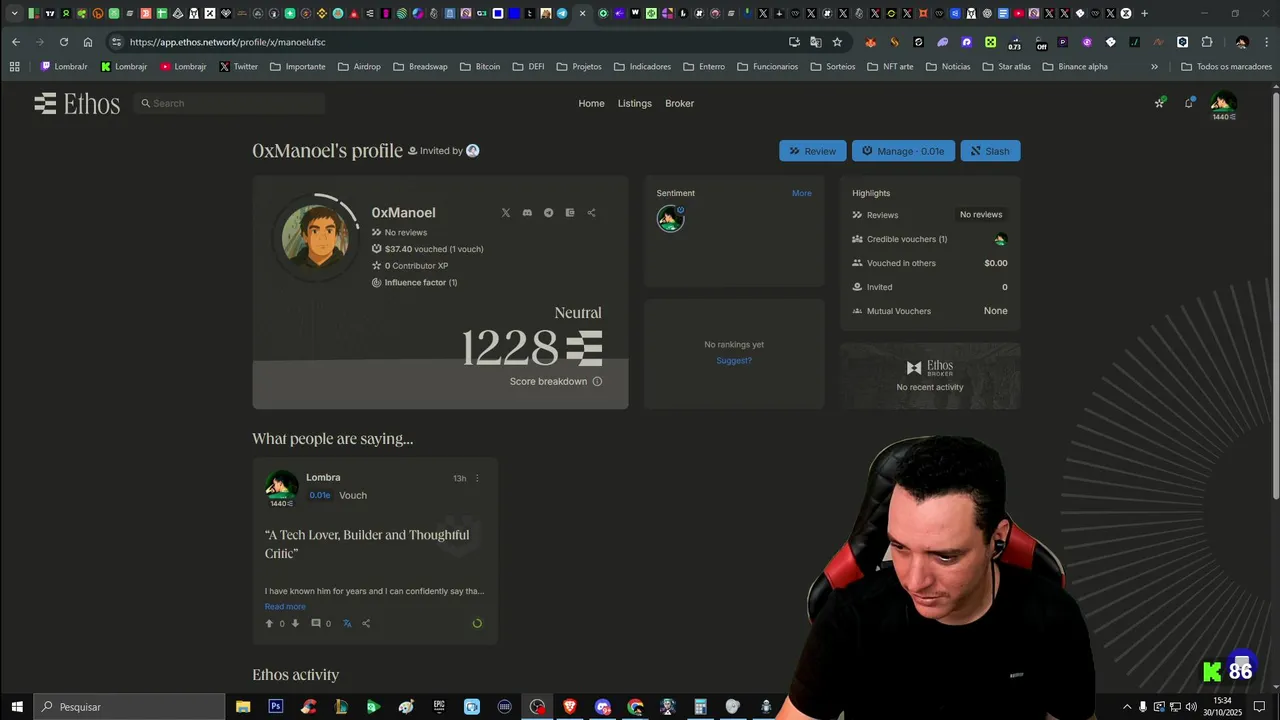Reload the page

pos(64,42)
